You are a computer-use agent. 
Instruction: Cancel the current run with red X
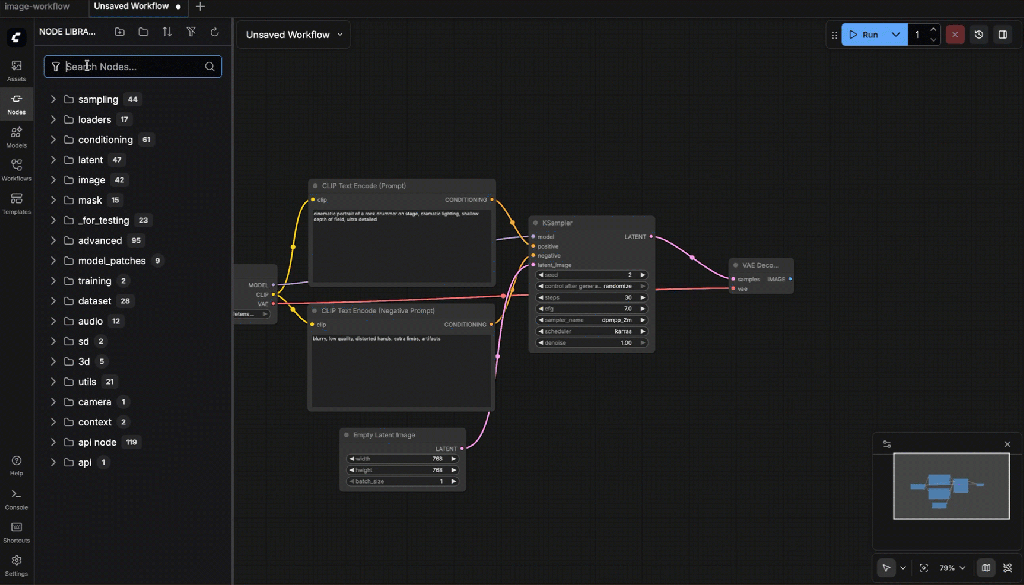955,35
